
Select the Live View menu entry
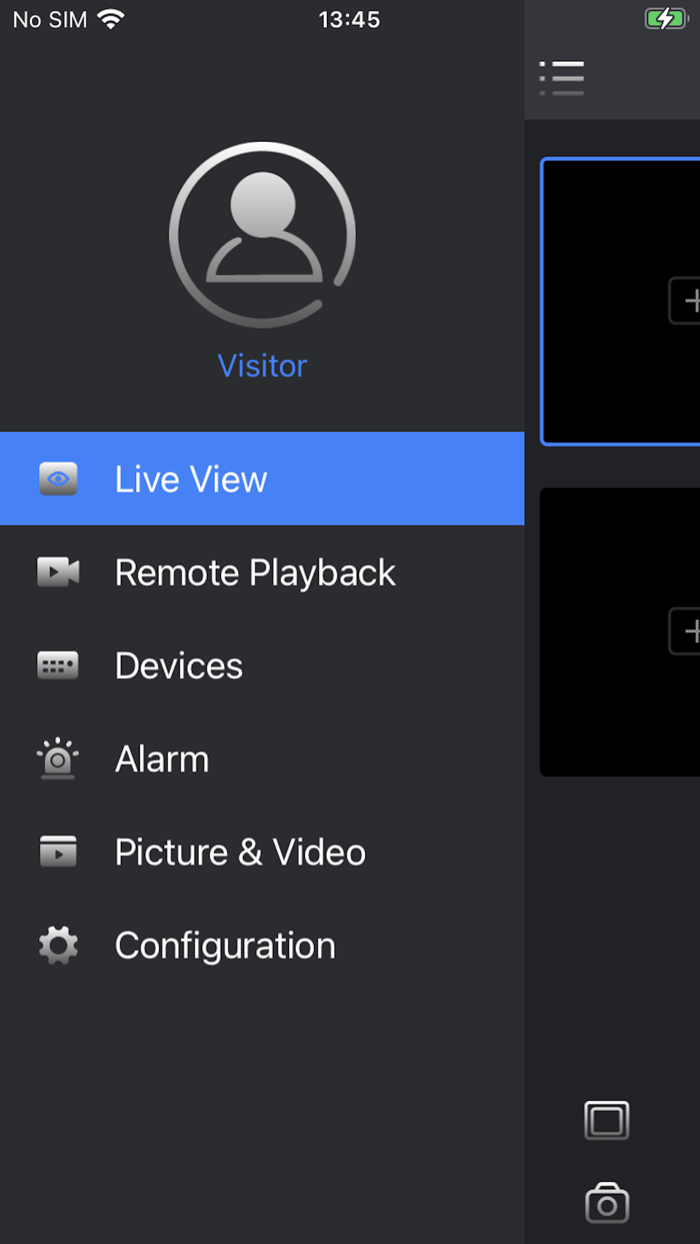190,478
